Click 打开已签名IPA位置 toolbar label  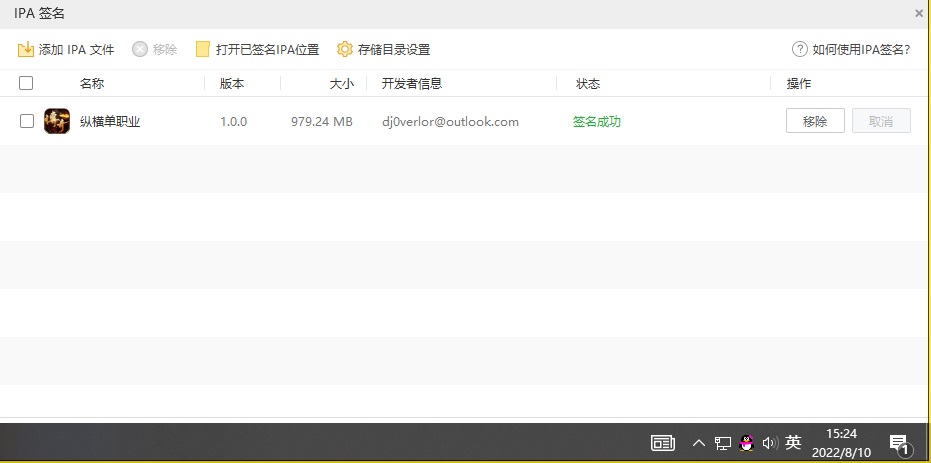click(268, 50)
